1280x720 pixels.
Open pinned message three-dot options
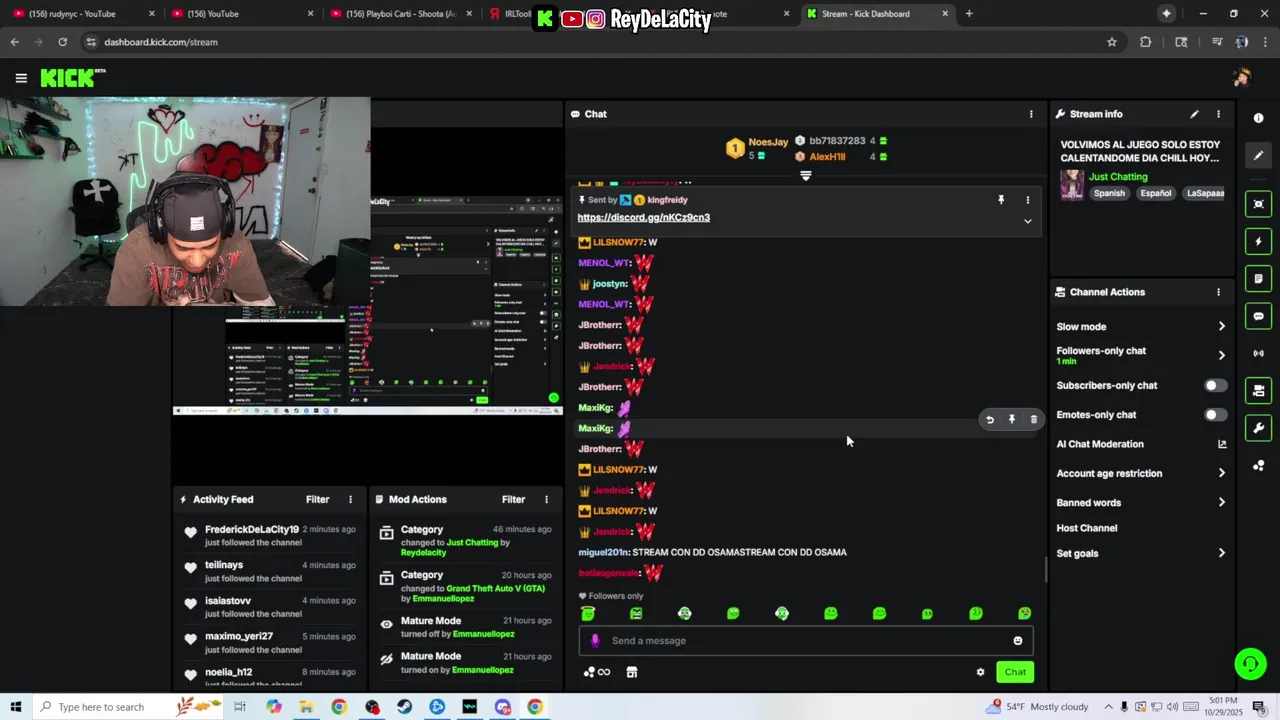[1027, 200]
